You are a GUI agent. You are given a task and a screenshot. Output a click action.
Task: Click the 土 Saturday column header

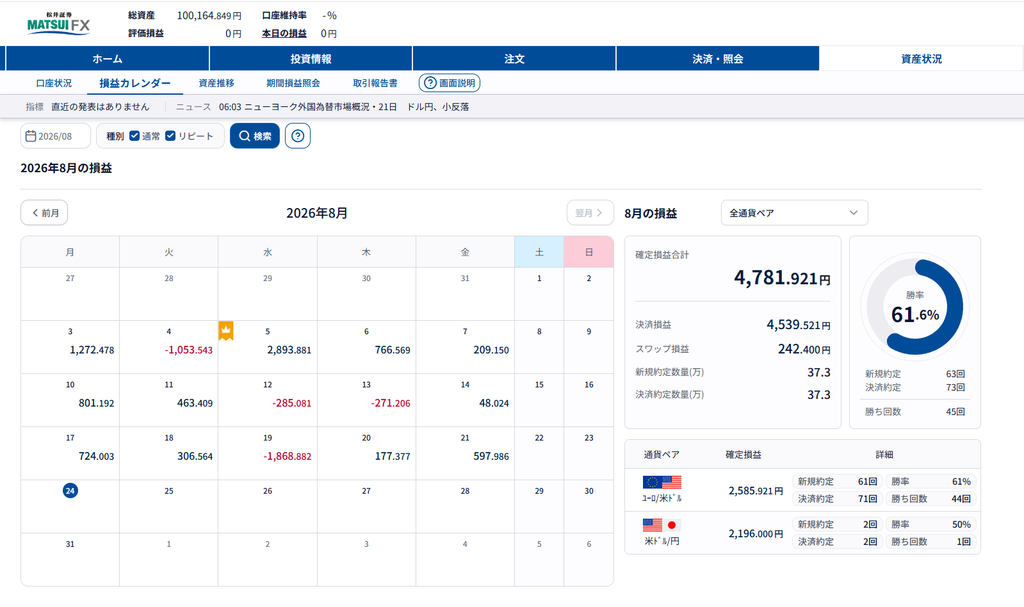[x=539, y=252]
